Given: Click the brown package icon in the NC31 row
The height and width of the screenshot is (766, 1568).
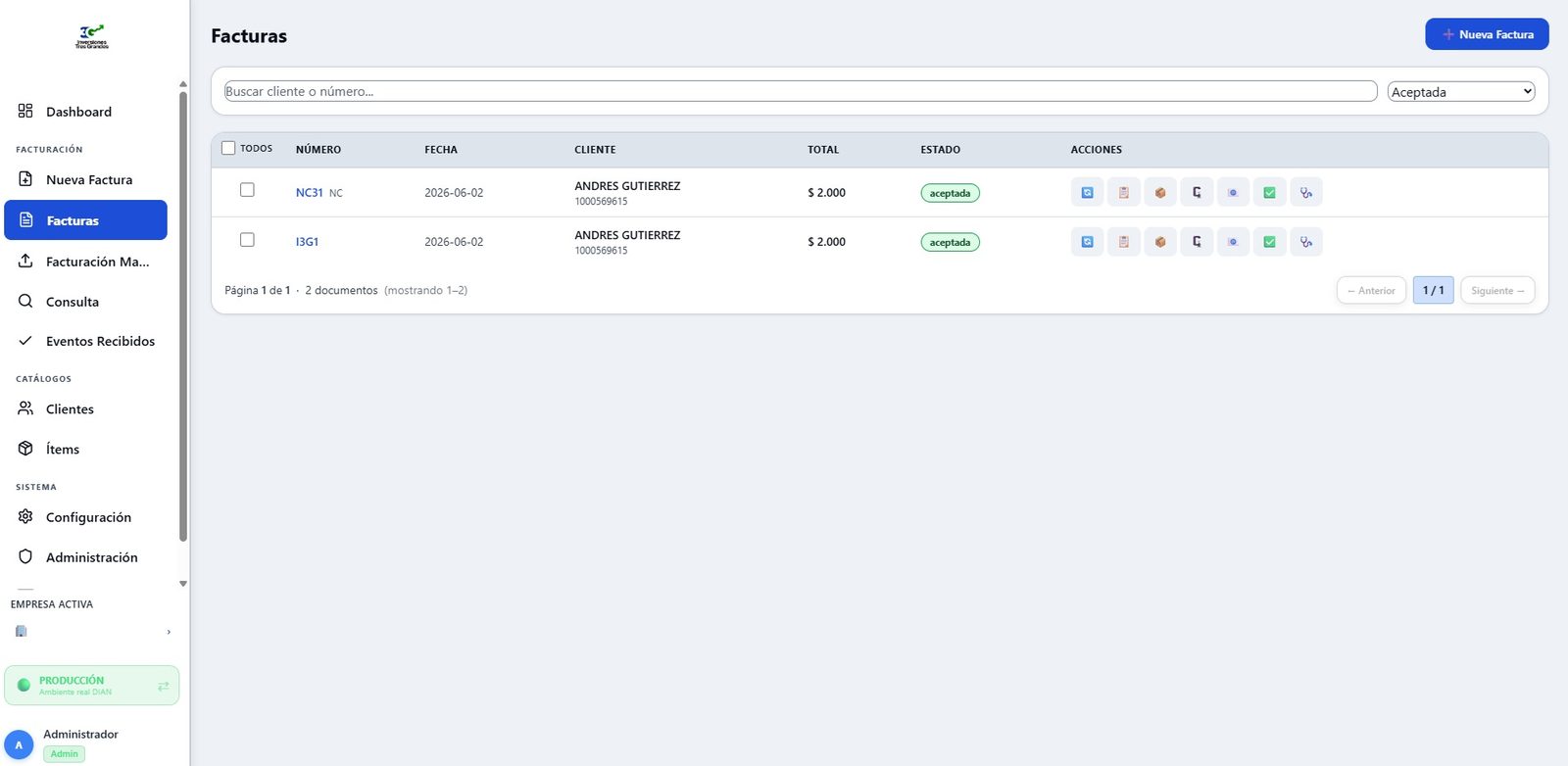Looking at the screenshot, I should tap(1160, 193).
